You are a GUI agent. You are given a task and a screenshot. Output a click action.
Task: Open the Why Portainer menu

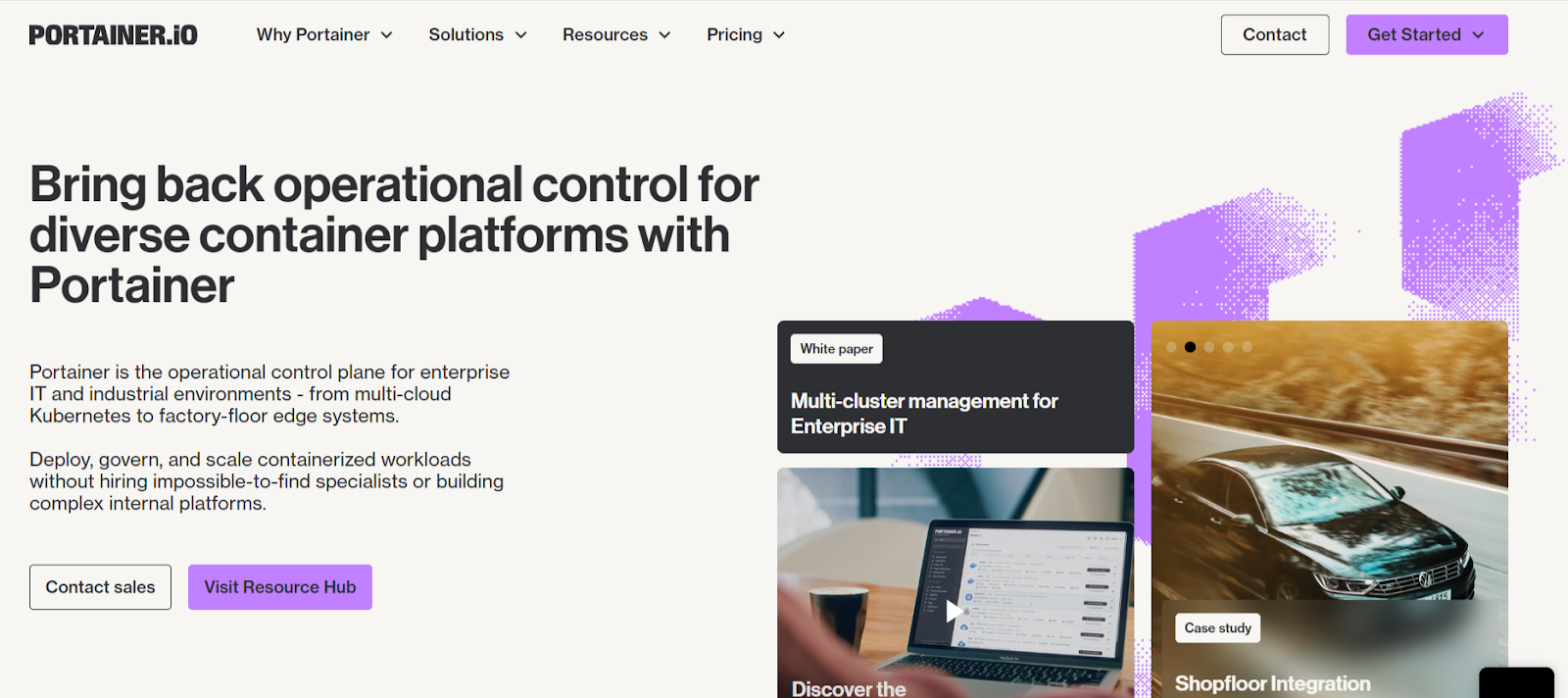point(324,34)
